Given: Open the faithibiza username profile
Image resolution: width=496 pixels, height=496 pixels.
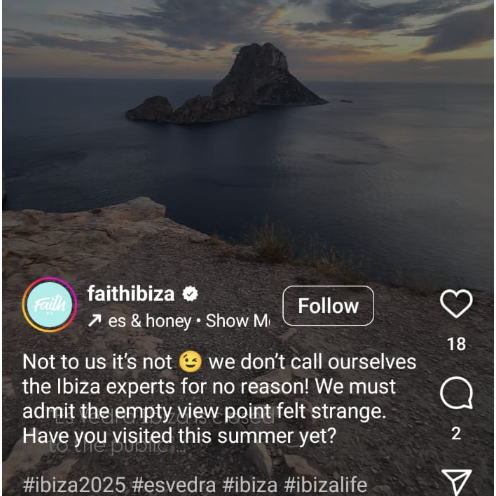Looking at the screenshot, I should point(131,294).
